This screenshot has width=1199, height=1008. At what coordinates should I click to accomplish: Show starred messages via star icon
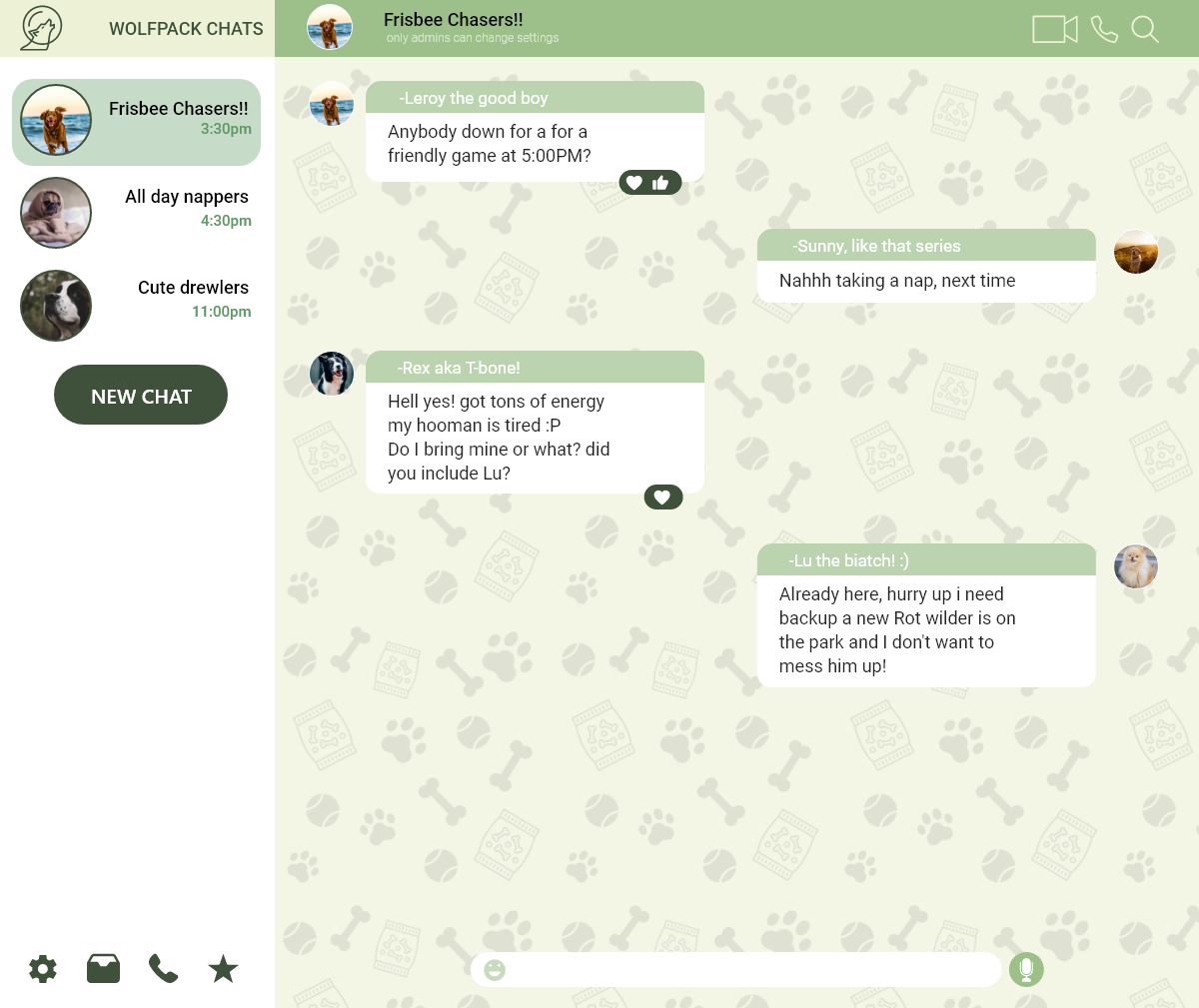[x=223, y=969]
